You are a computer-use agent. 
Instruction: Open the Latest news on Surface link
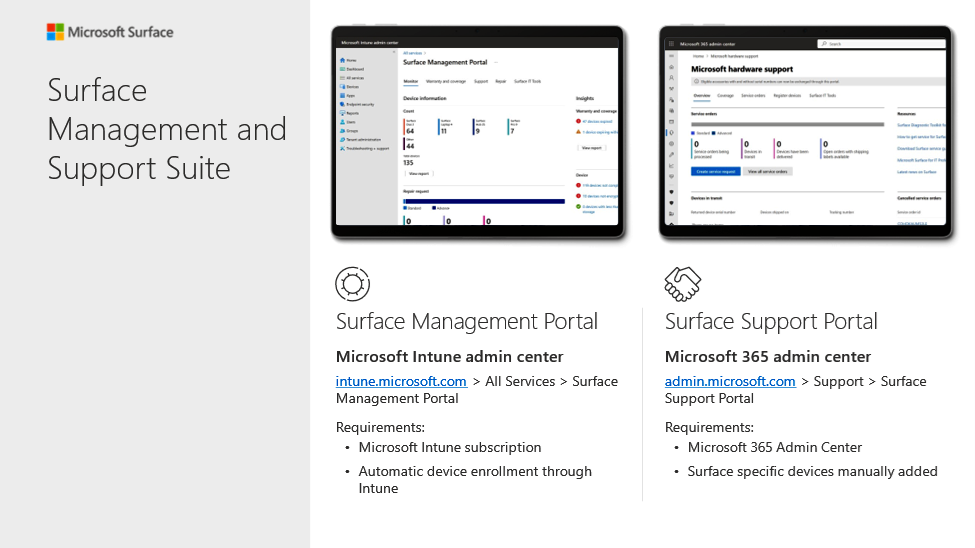[x=917, y=172]
